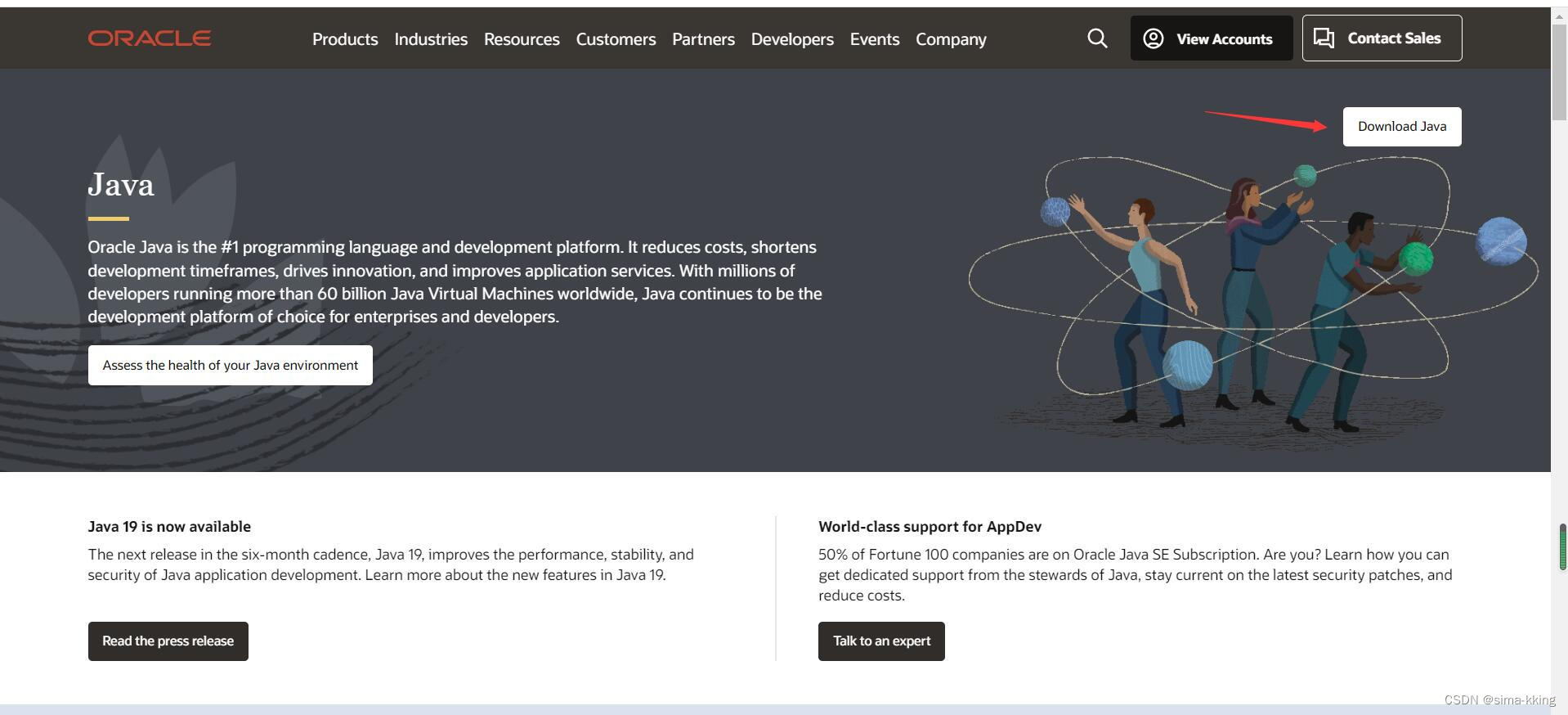The width and height of the screenshot is (1568, 715).
Task: Open the Developers menu
Action: click(x=792, y=39)
